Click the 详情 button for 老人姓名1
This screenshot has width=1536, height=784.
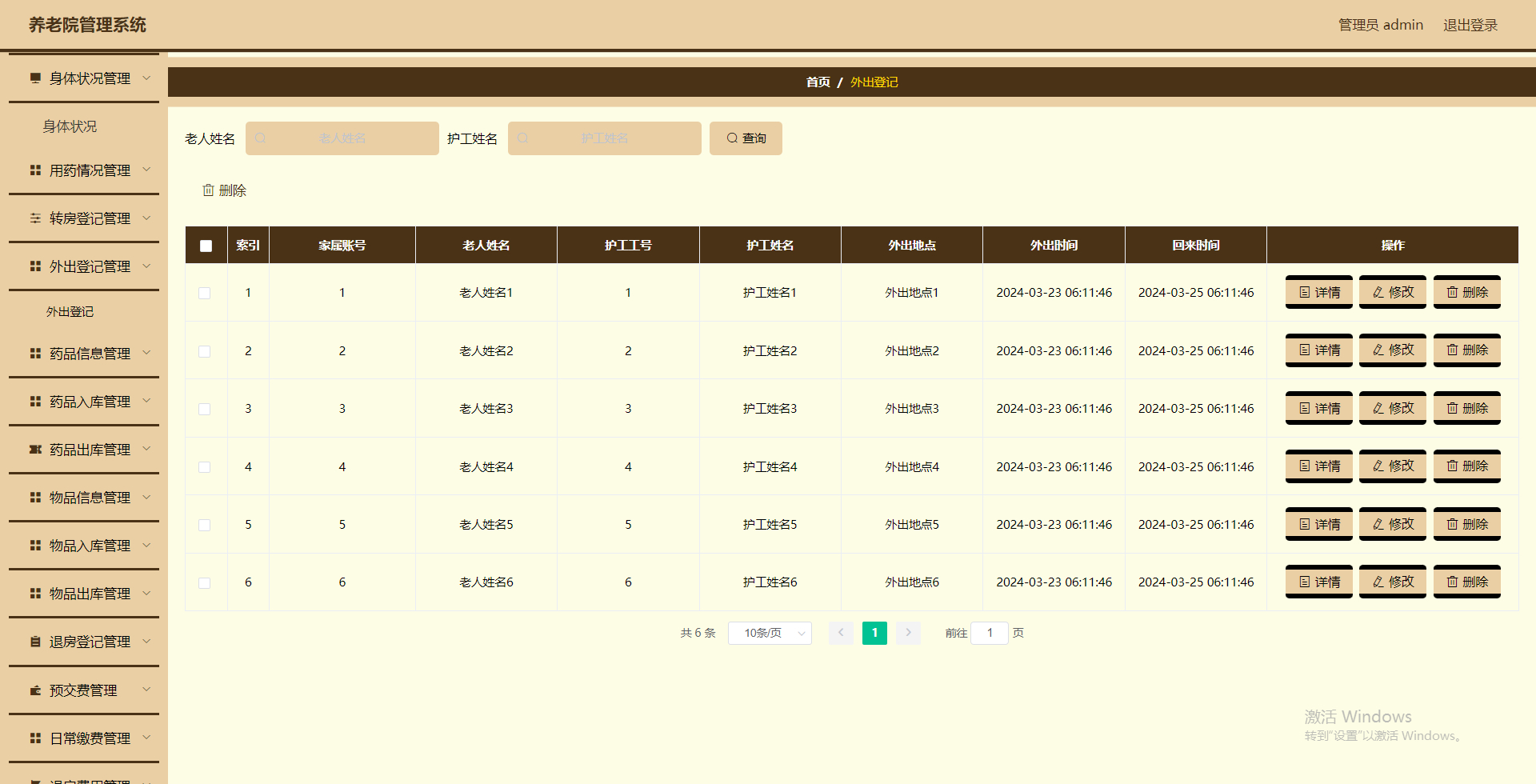point(1318,292)
